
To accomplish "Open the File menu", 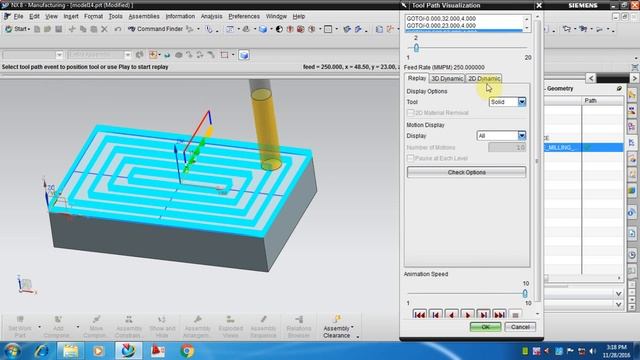I will click(19, 16).
